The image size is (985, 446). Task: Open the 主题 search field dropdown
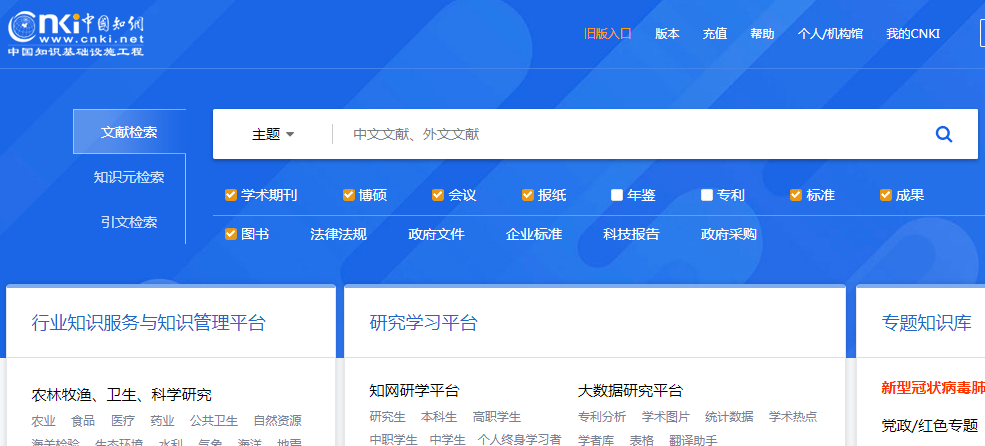273,134
